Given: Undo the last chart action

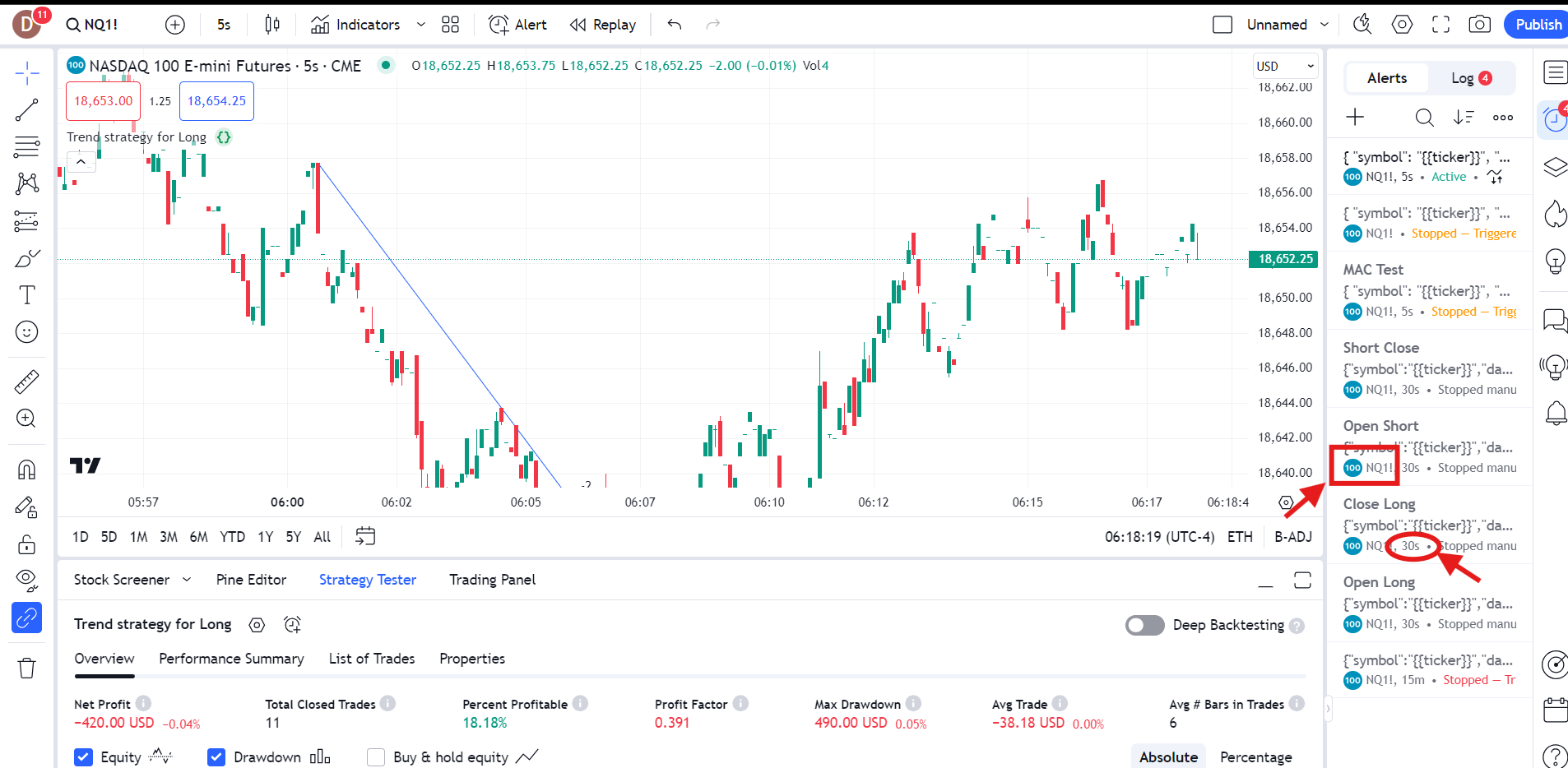Looking at the screenshot, I should [x=675, y=25].
